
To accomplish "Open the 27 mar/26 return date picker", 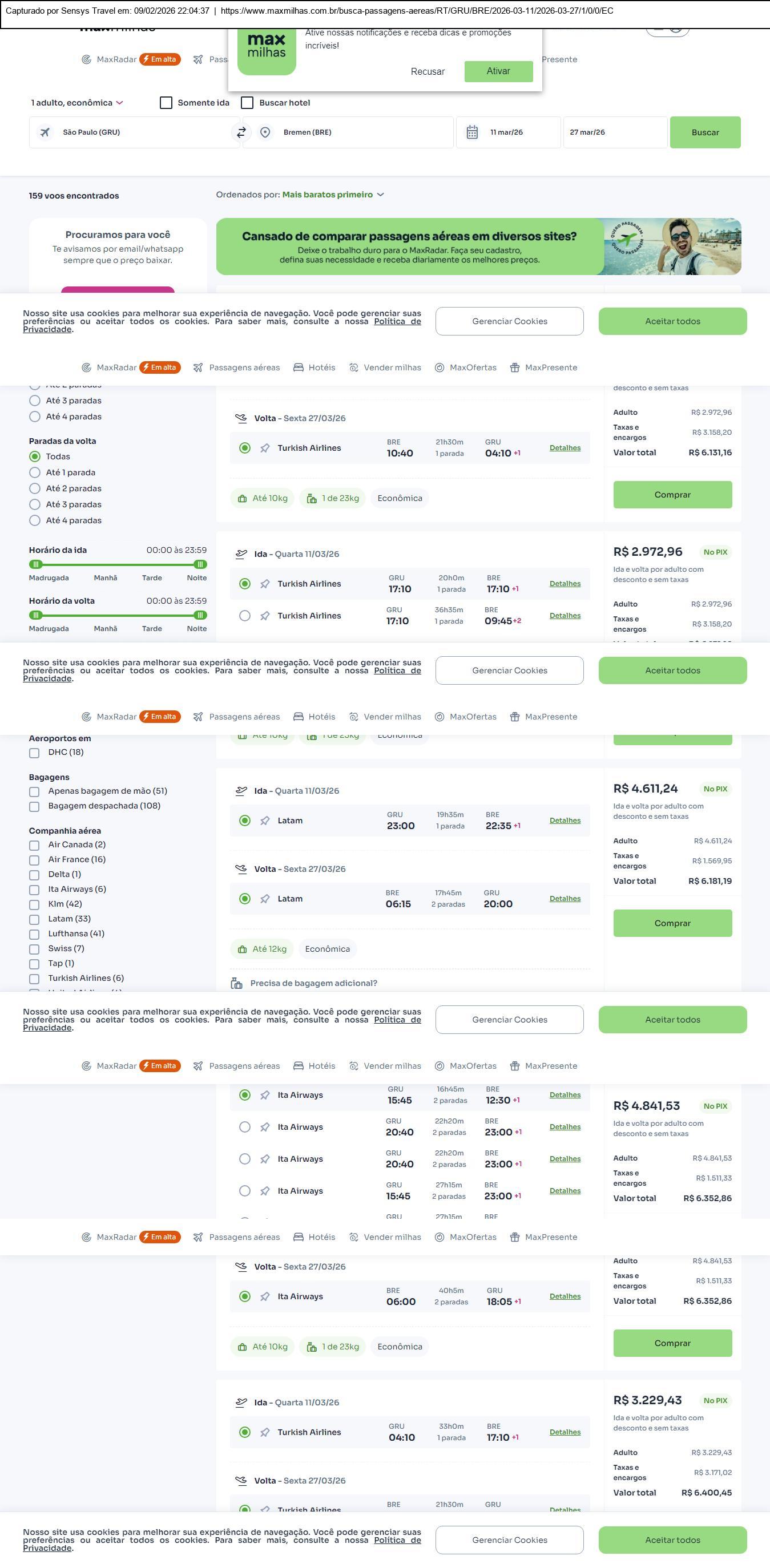I will [x=615, y=132].
